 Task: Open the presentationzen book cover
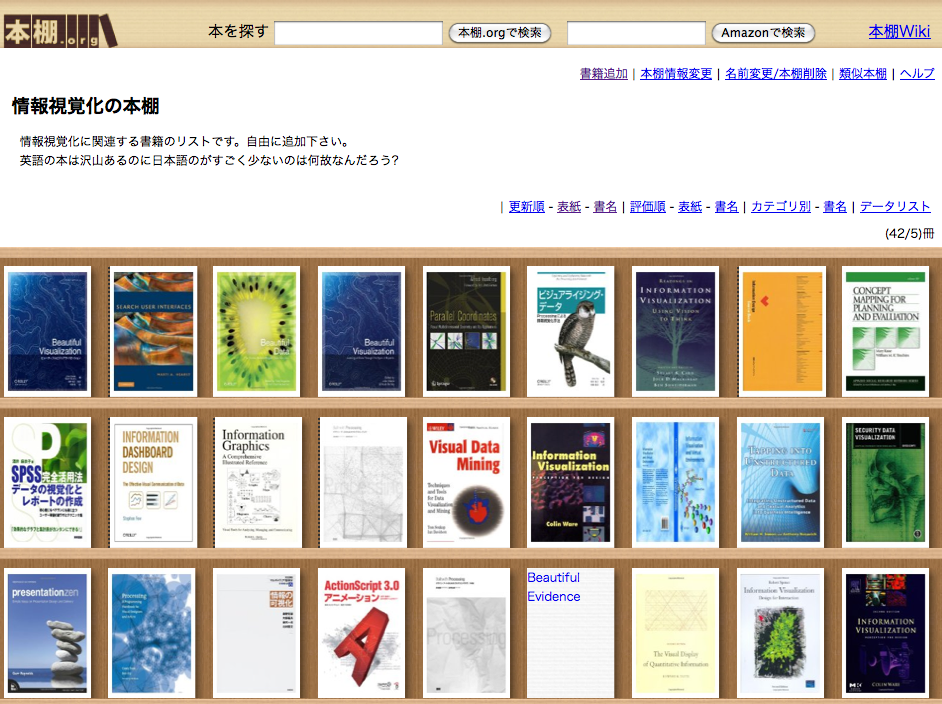click(47, 633)
